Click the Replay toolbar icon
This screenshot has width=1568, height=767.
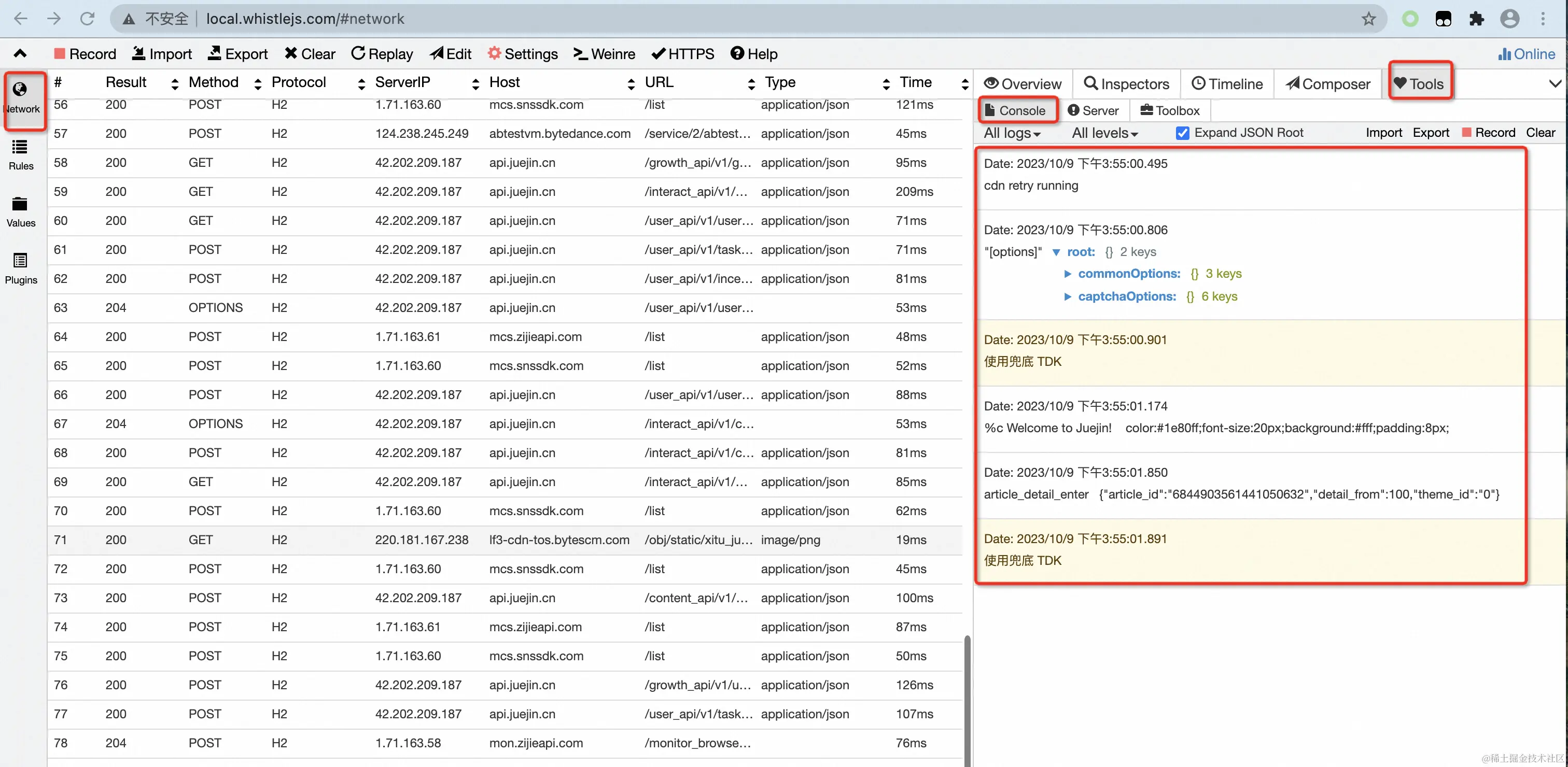coord(382,53)
